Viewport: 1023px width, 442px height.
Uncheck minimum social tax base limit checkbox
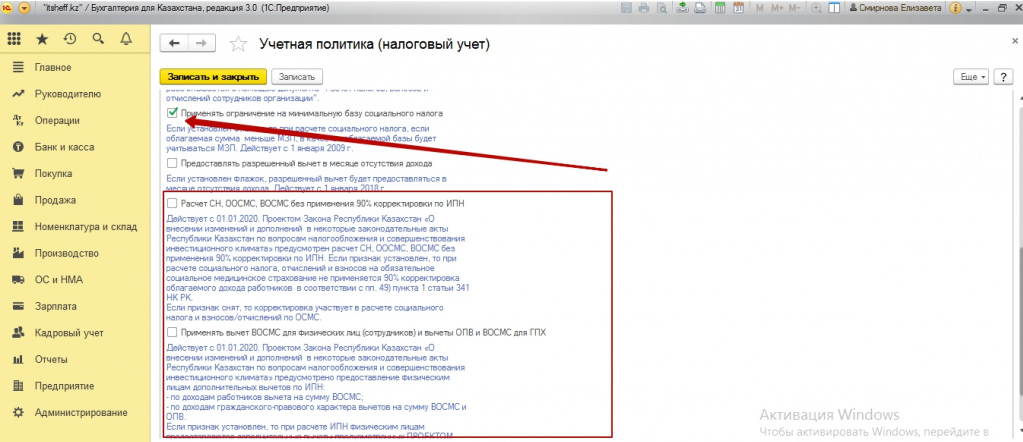[172, 114]
